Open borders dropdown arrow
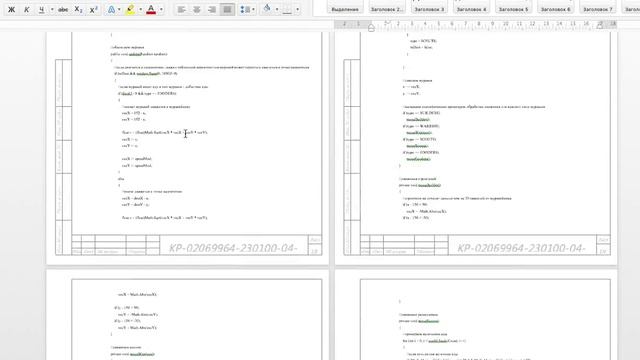Screen dimensions: 640x360 point(298,9)
